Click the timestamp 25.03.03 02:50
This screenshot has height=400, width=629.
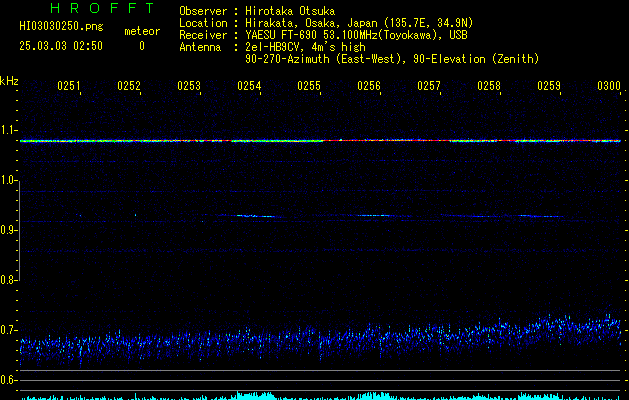click(x=61, y=46)
